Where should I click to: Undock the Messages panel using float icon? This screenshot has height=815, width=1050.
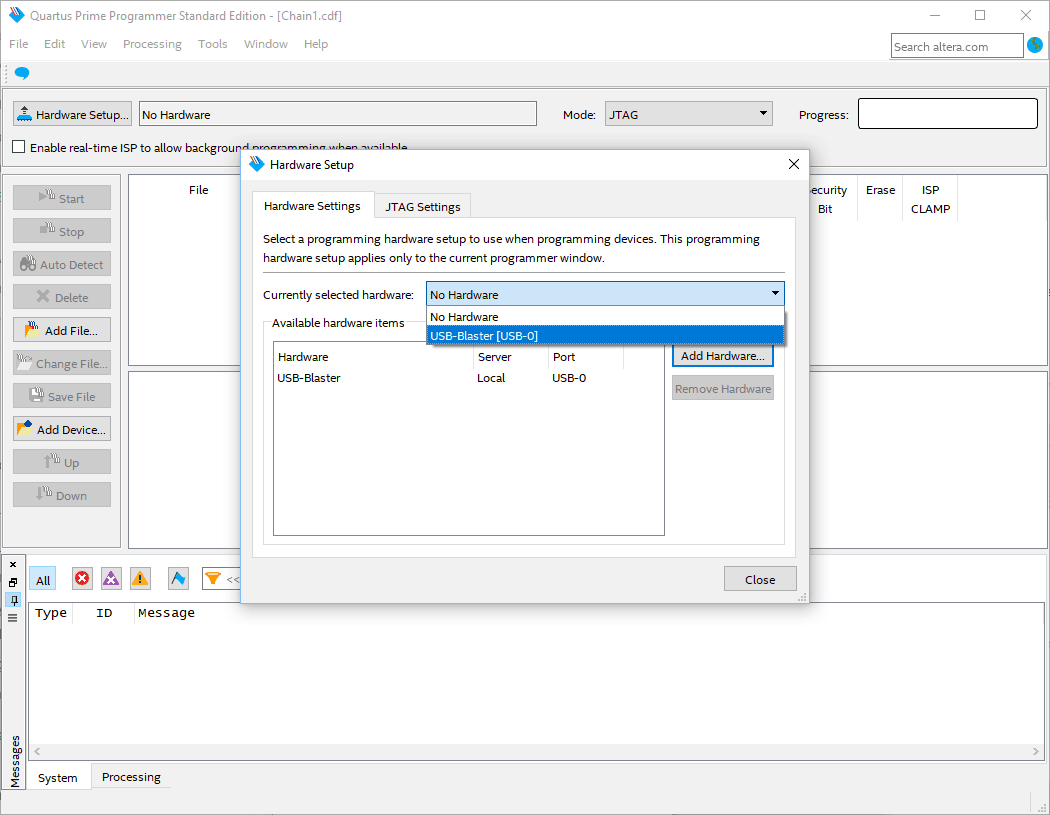pyautogui.click(x=13, y=582)
